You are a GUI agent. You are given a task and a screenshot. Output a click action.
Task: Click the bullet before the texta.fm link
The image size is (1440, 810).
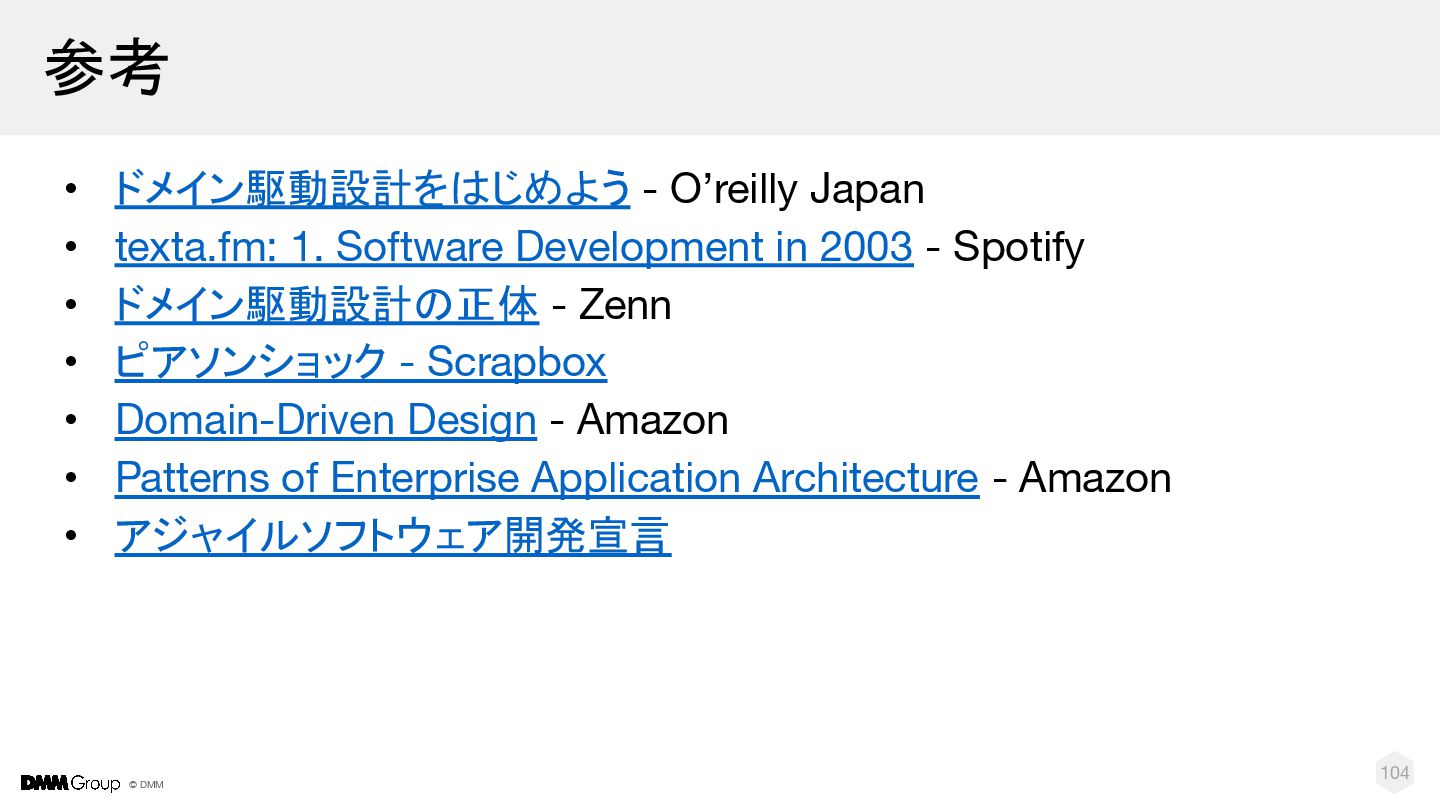point(70,247)
